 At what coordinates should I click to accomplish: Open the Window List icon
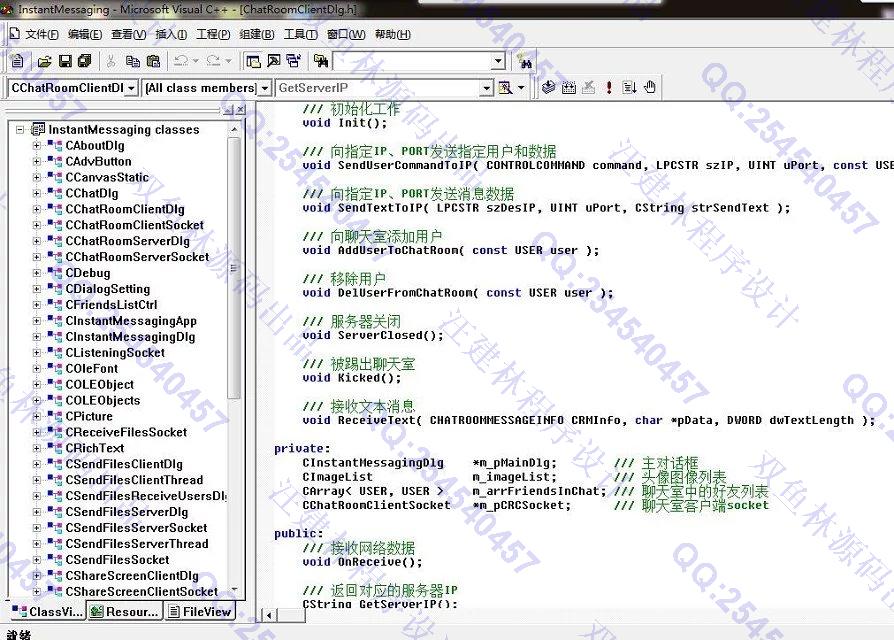coord(294,60)
